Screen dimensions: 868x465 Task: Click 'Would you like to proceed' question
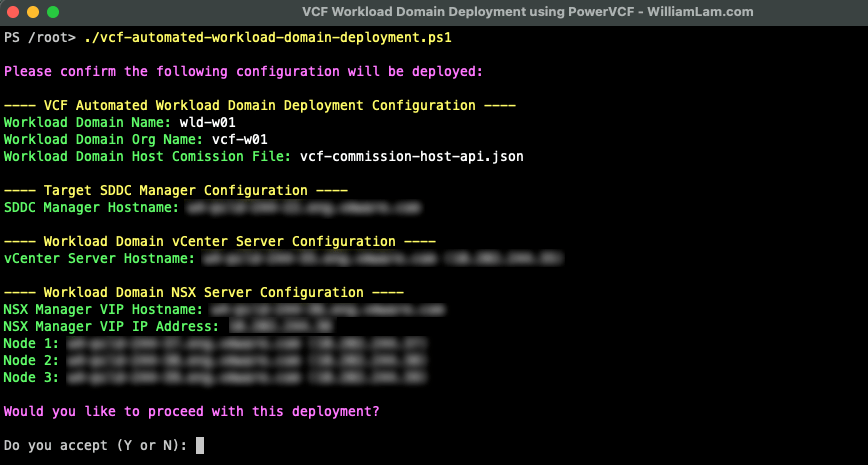pyautogui.click(x=192, y=412)
